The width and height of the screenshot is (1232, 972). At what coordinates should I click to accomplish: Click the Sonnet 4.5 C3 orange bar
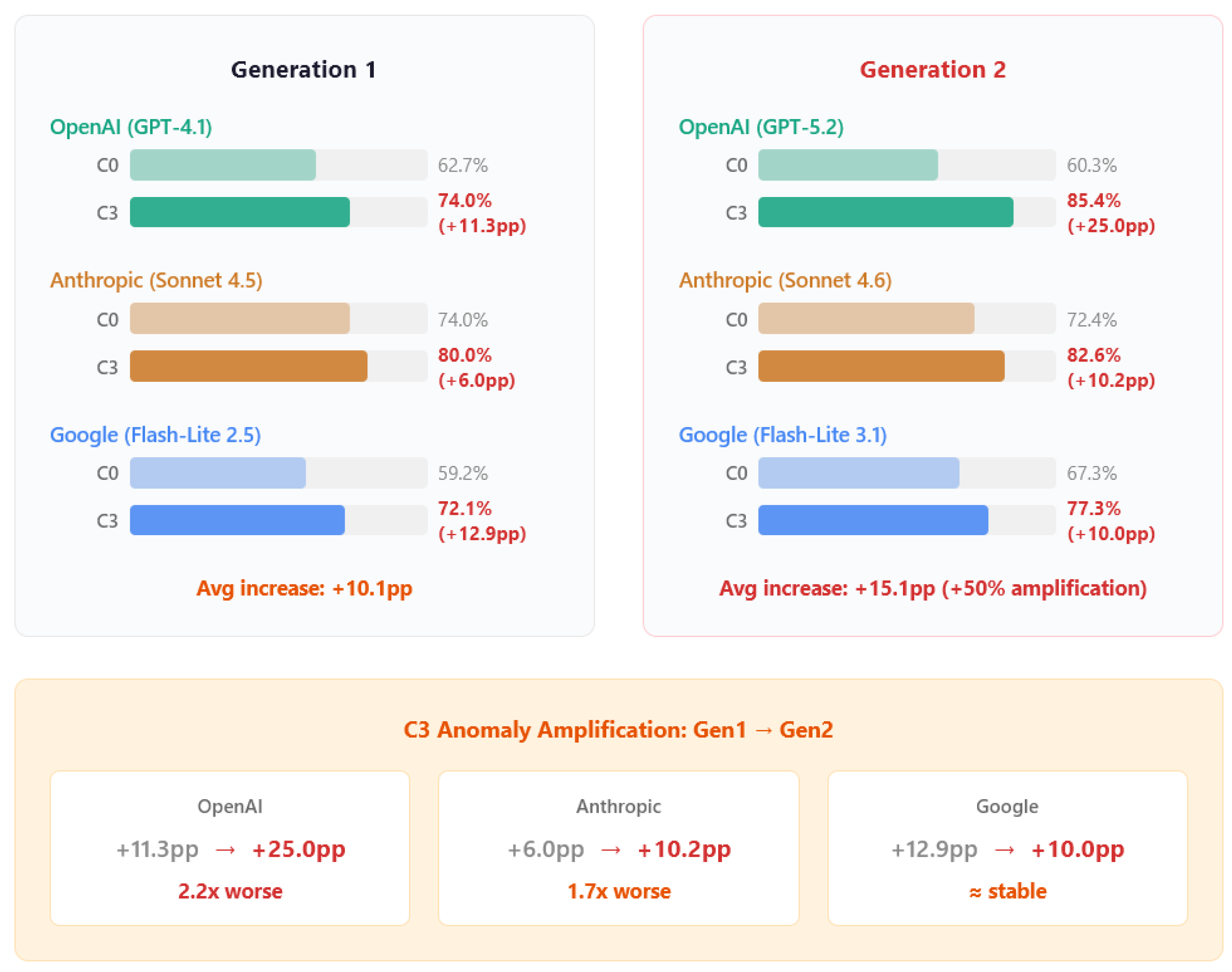click(x=249, y=366)
